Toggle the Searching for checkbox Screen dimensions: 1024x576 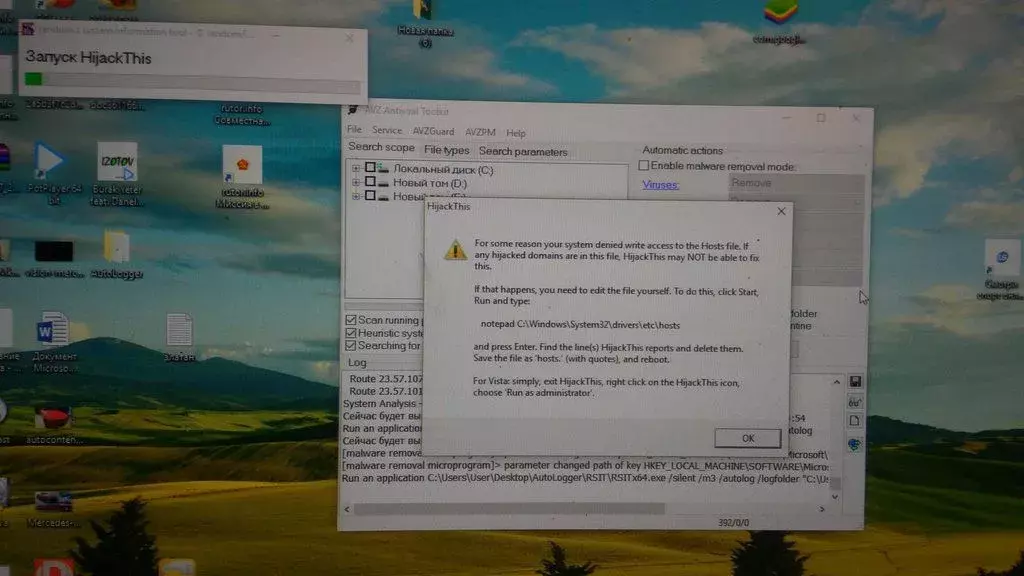pyautogui.click(x=351, y=345)
